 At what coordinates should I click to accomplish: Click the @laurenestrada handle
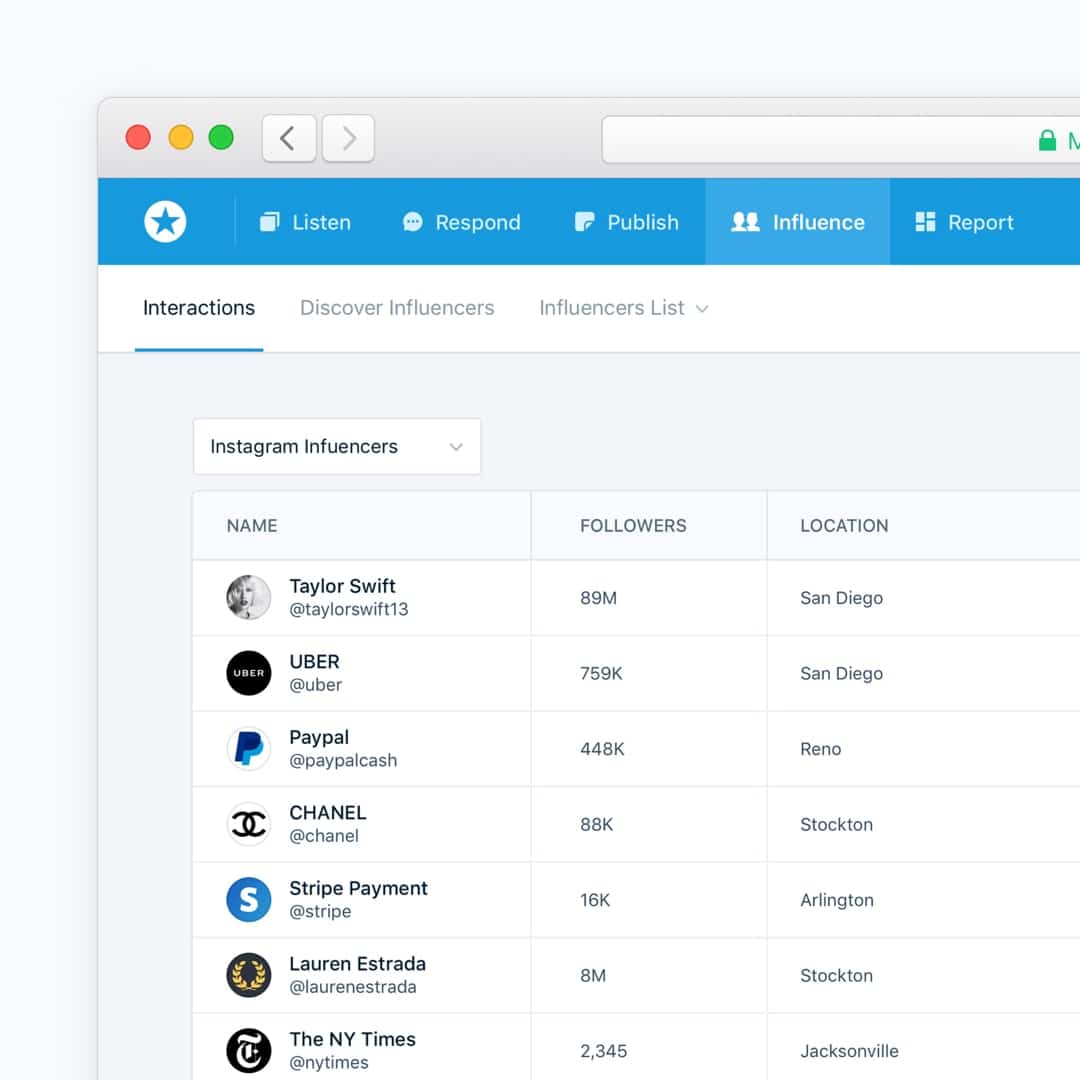point(353,987)
